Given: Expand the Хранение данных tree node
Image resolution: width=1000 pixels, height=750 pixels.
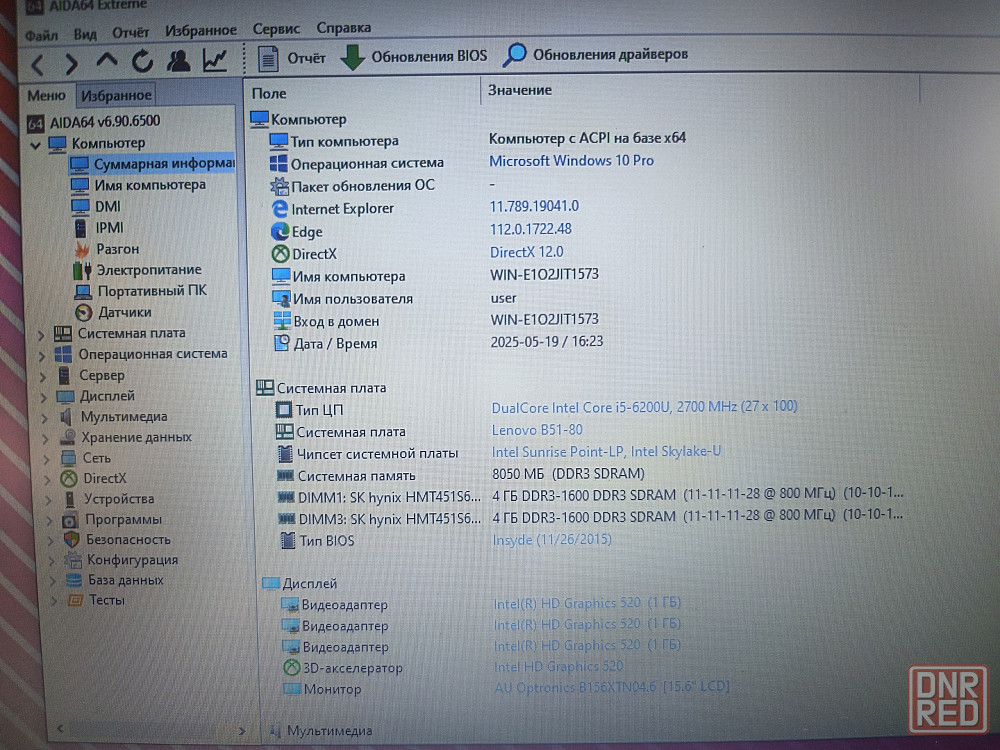Looking at the screenshot, I should point(46,439).
